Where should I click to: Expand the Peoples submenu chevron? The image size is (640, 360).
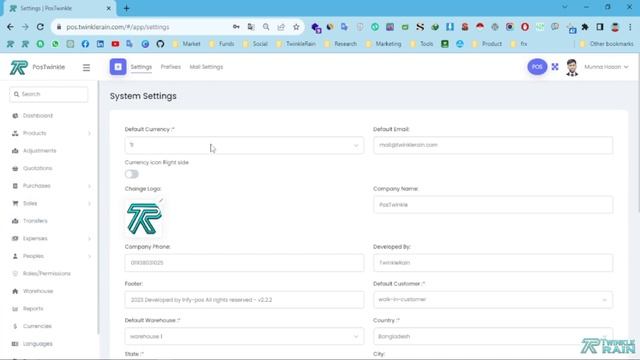pyautogui.click(x=89, y=256)
